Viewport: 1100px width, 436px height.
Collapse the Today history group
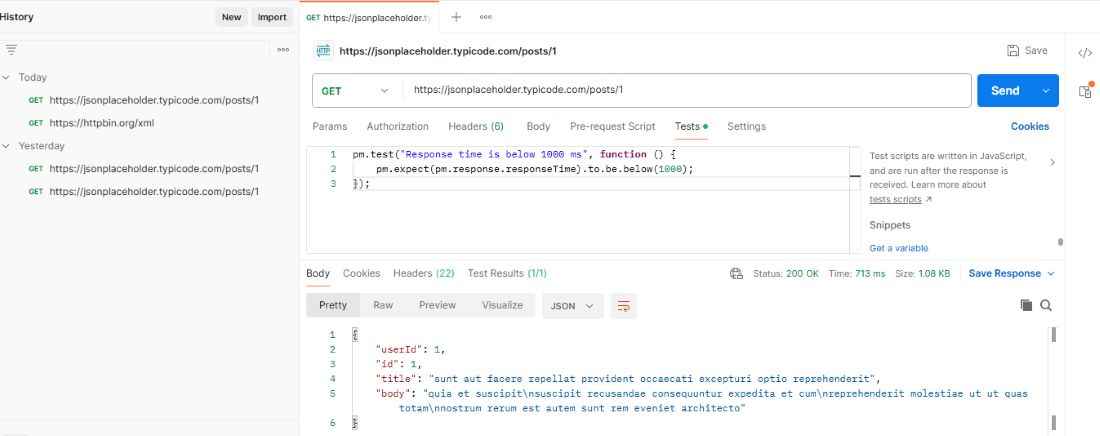6,77
